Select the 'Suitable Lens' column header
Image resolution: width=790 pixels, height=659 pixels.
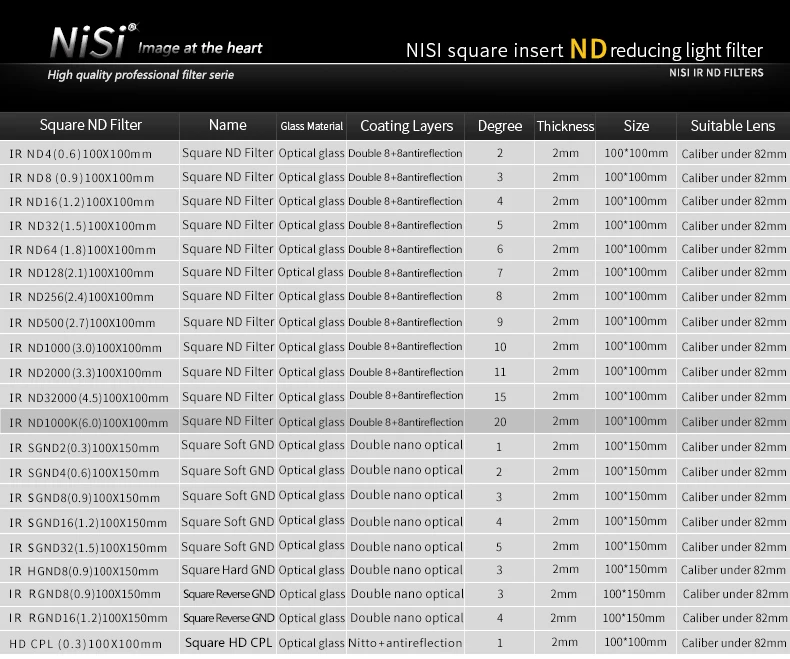pos(733,125)
